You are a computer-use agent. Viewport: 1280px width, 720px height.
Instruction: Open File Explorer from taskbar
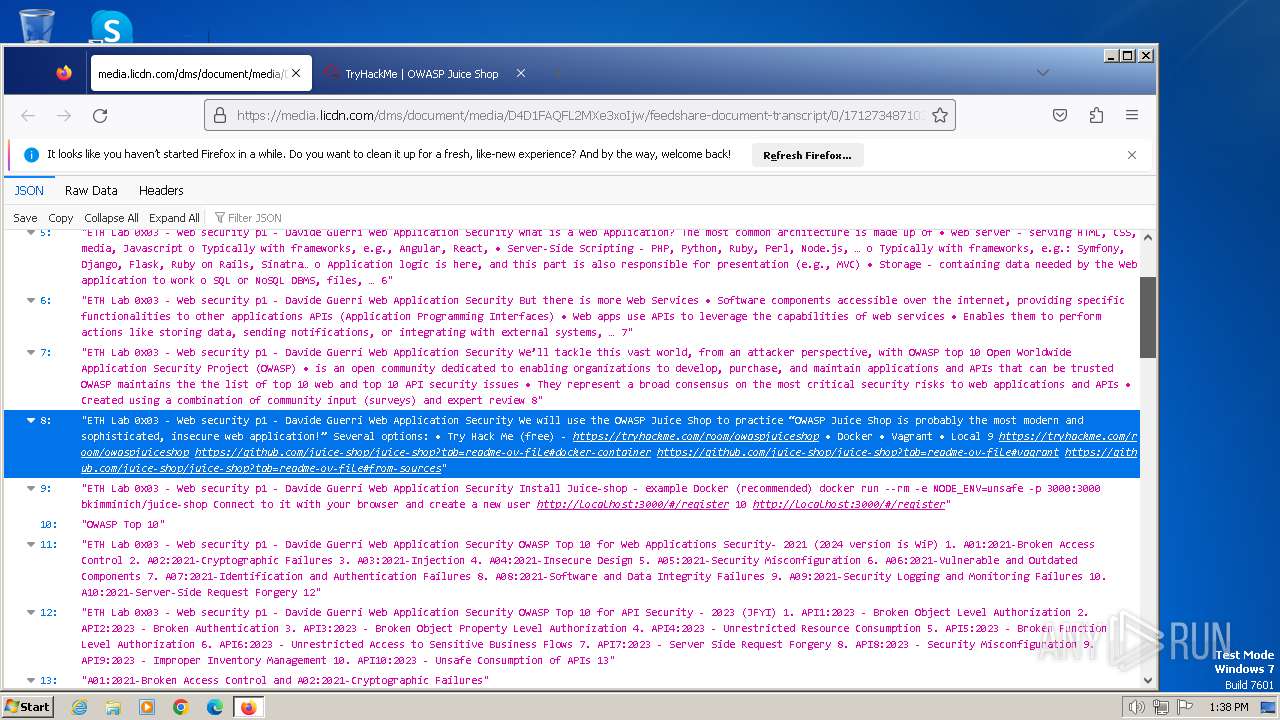click(113, 707)
